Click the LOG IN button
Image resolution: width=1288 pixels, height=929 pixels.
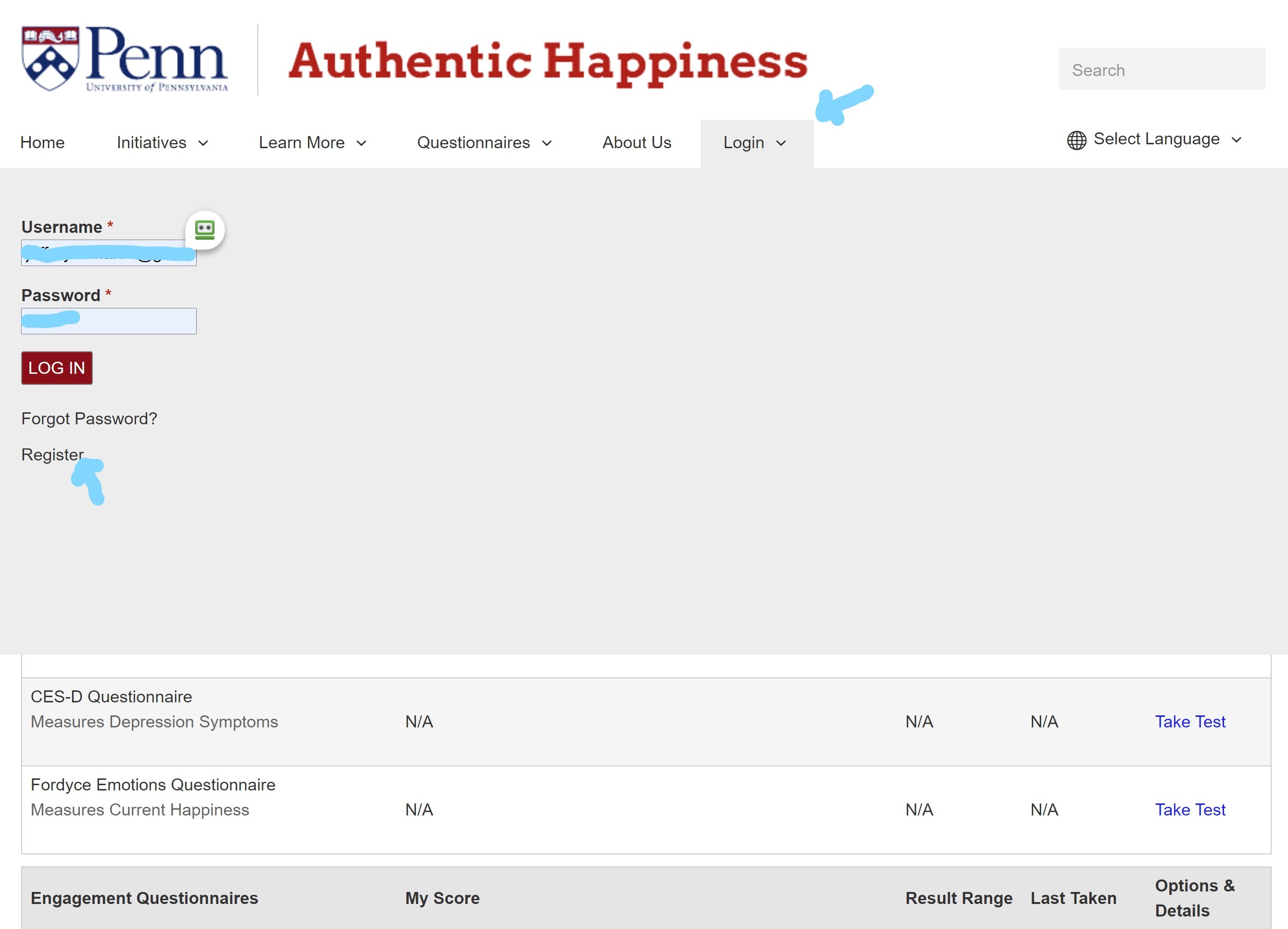point(57,368)
